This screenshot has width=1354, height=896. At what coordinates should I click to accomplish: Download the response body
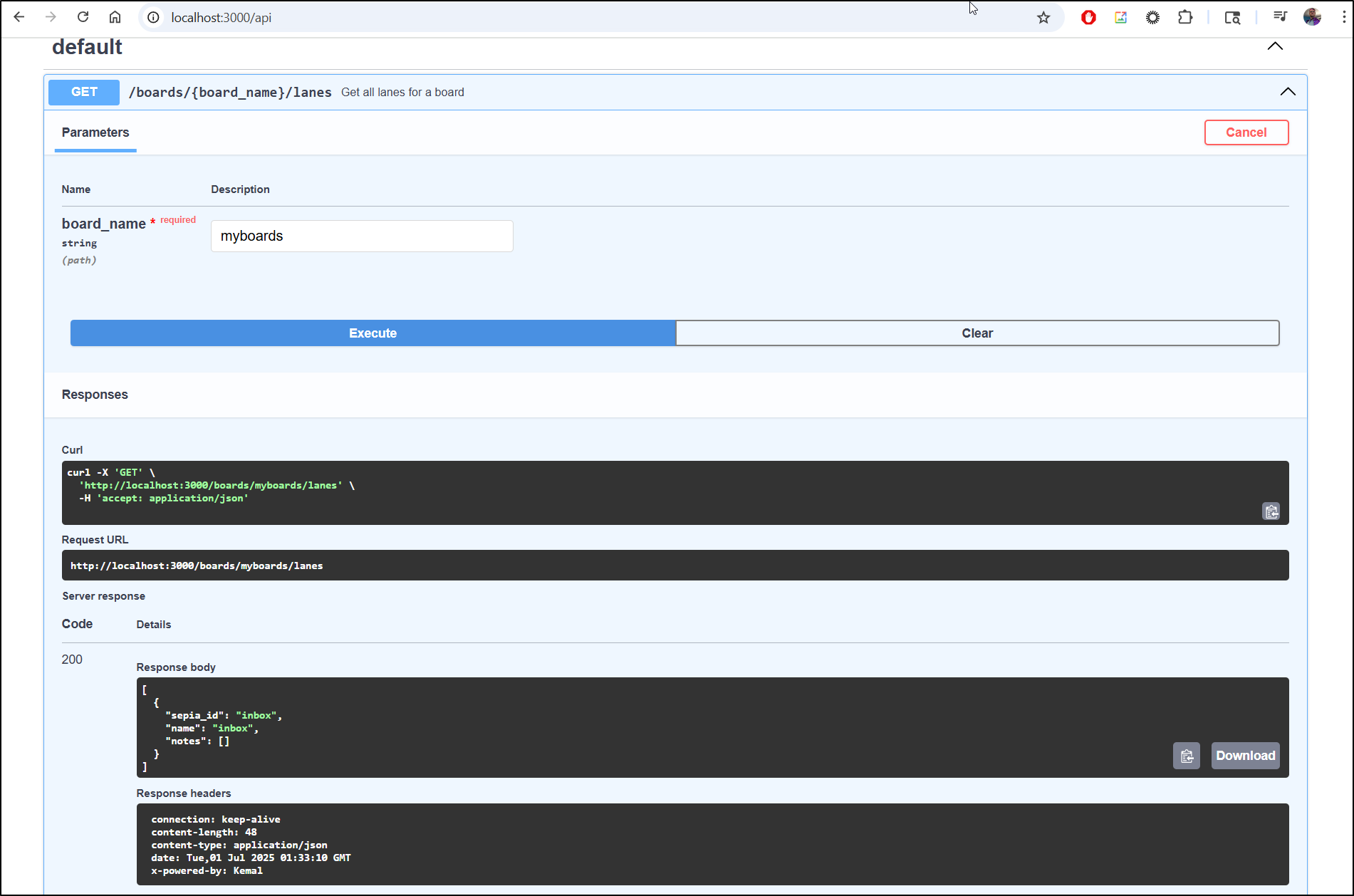1245,756
